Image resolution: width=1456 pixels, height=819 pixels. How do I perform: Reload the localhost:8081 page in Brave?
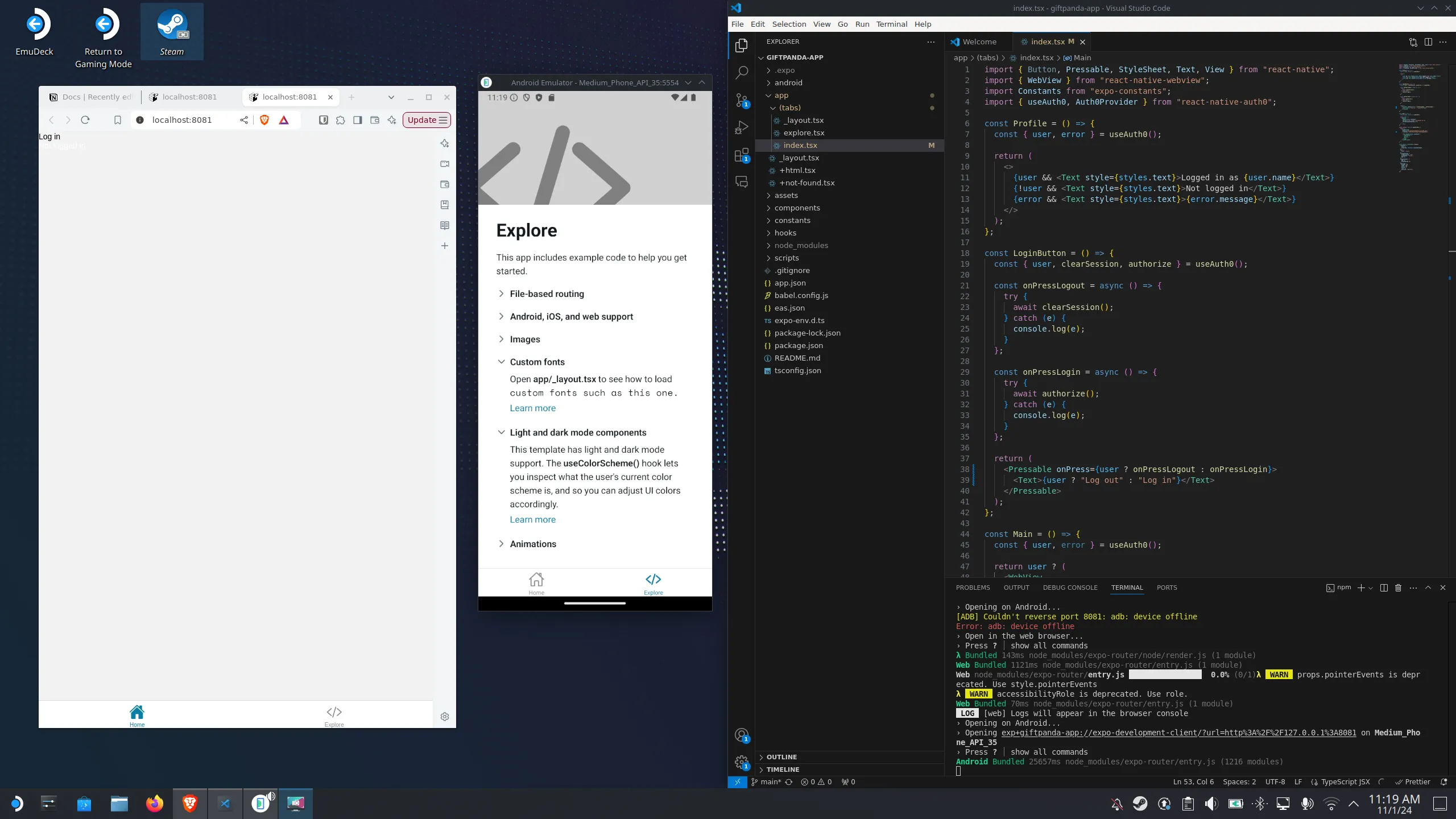click(x=85, y=119)
